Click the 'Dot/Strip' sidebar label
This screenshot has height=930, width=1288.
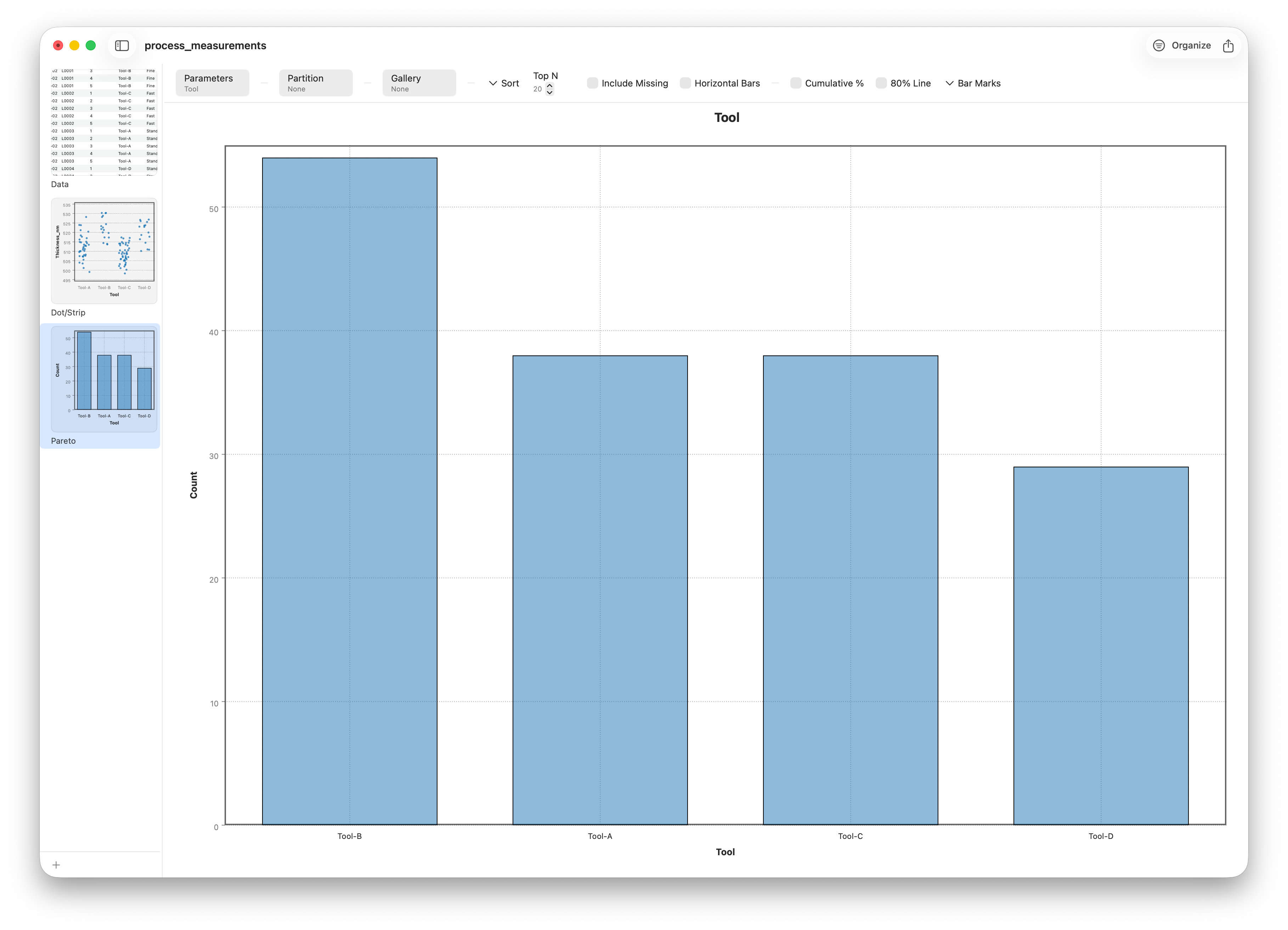pyautogui.click(x=68, y=313)
